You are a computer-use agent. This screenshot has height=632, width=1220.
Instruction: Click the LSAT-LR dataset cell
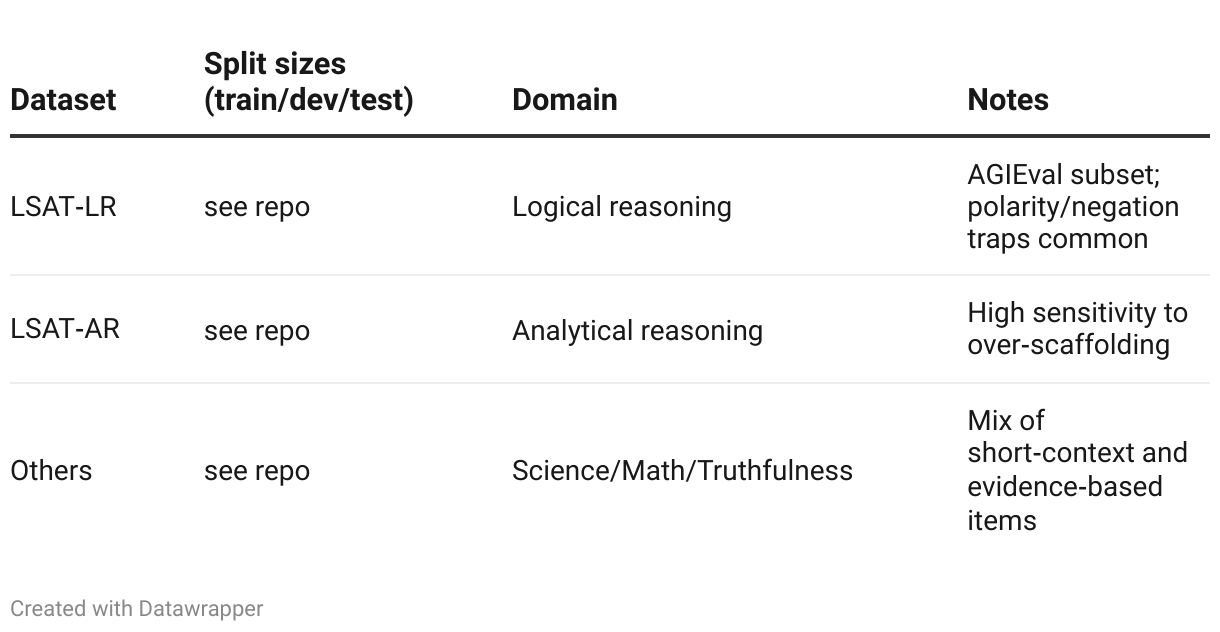pyautogui.click(x=63, y=207)
